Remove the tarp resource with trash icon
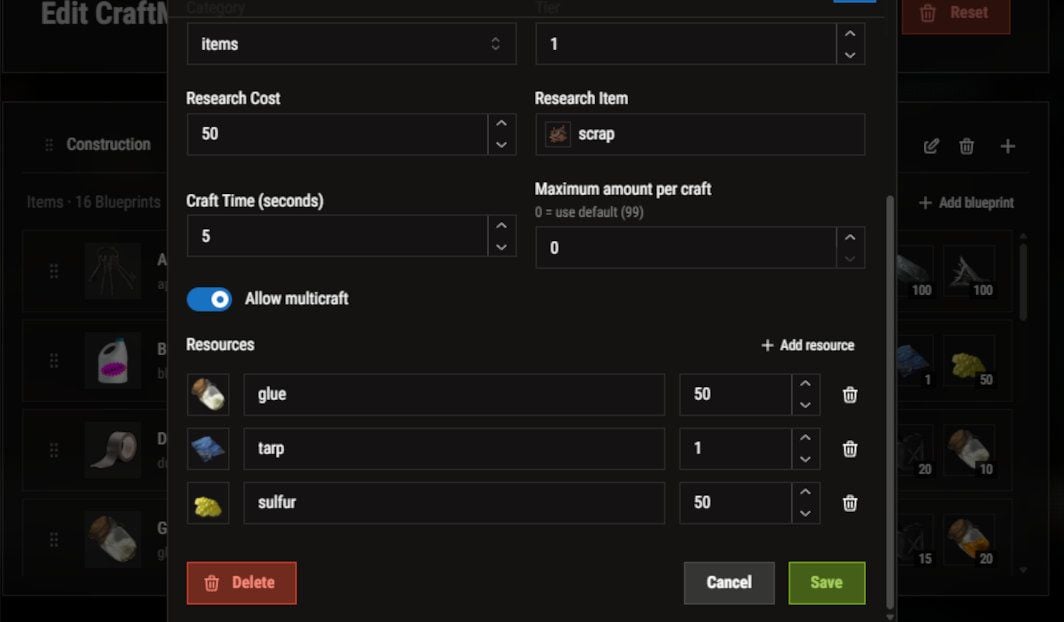The width and height of the screenshot is (1064, 622). (850, 449)
